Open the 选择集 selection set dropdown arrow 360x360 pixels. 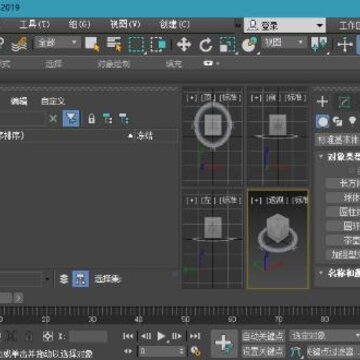(x=47, y=279)
